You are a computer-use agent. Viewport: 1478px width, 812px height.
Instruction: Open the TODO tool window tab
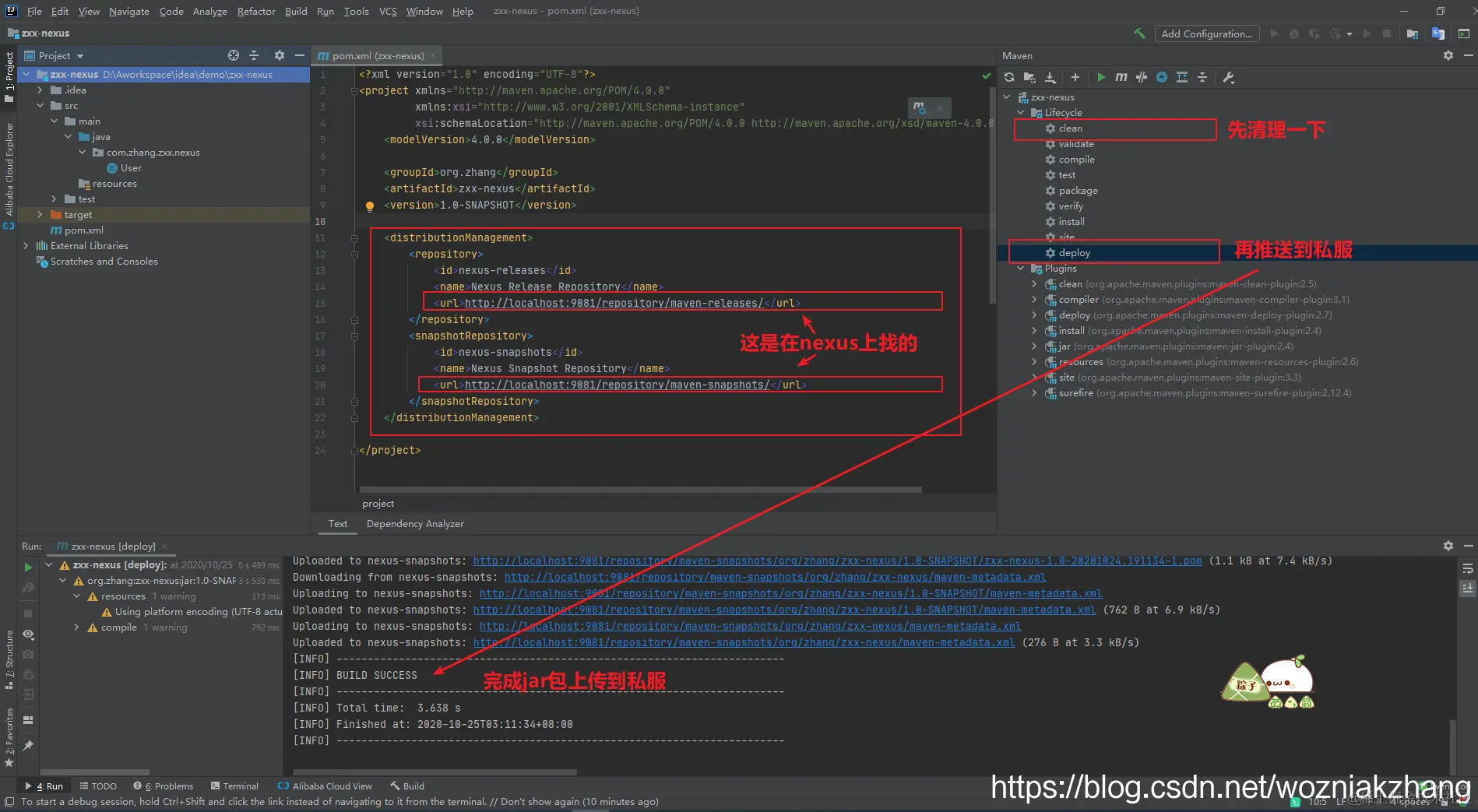coord(99,786)
